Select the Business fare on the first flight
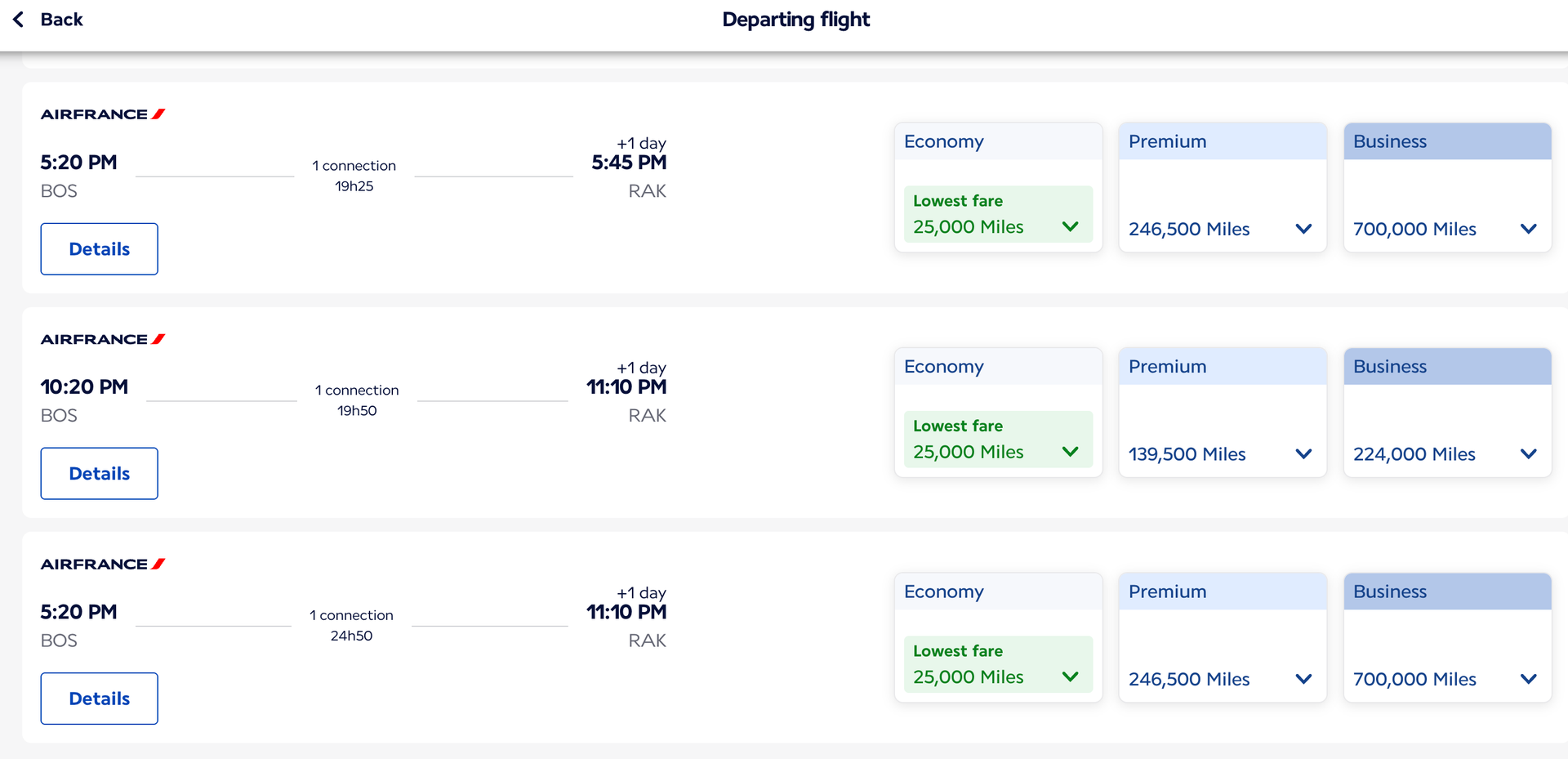The height and width of the screenshot is (759, 1568). click(x=1446, y=188)
